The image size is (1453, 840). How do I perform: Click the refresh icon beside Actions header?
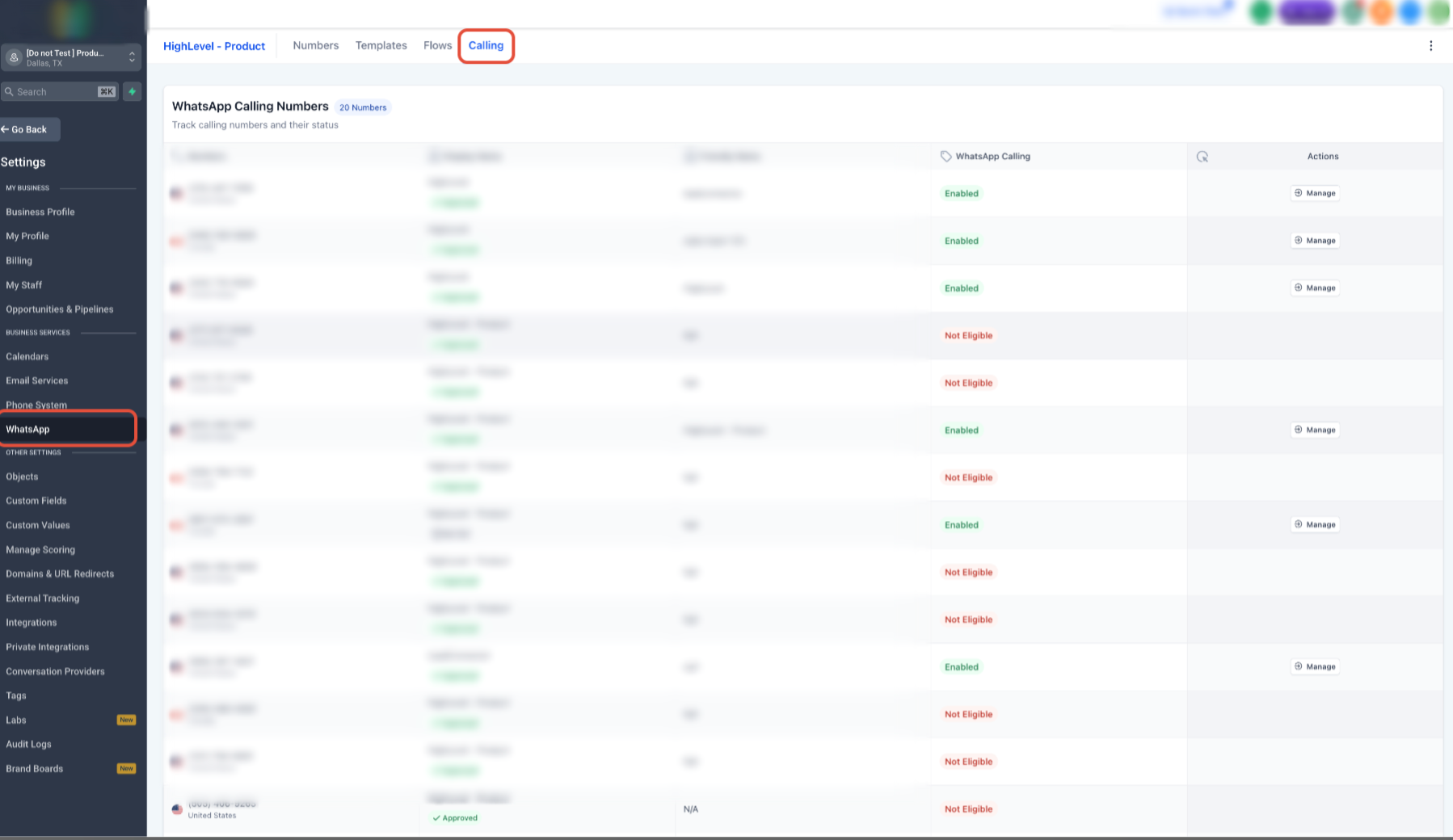1202,157
